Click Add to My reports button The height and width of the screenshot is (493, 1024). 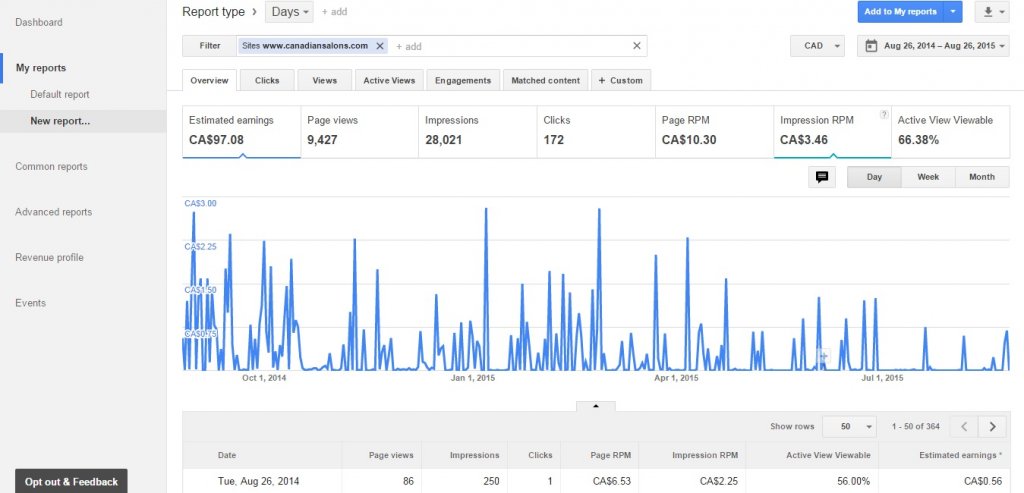click(900, 12)
